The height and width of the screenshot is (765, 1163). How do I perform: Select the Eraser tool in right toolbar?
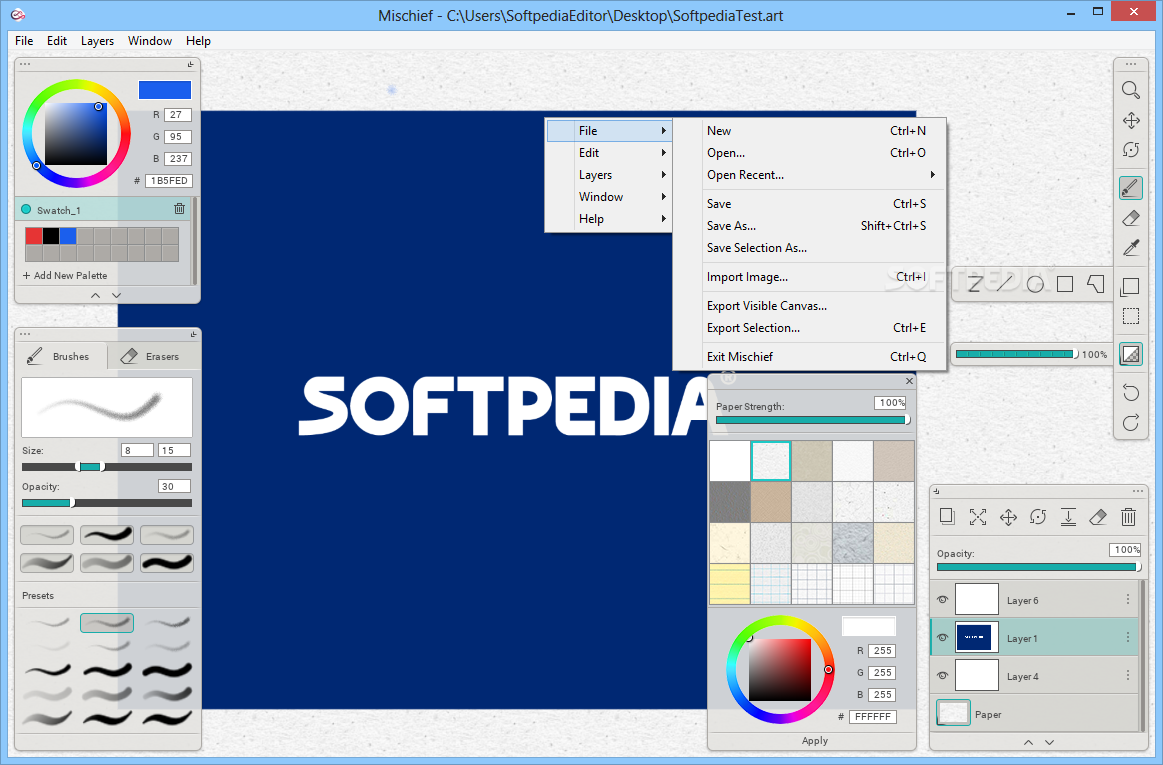1130,218
